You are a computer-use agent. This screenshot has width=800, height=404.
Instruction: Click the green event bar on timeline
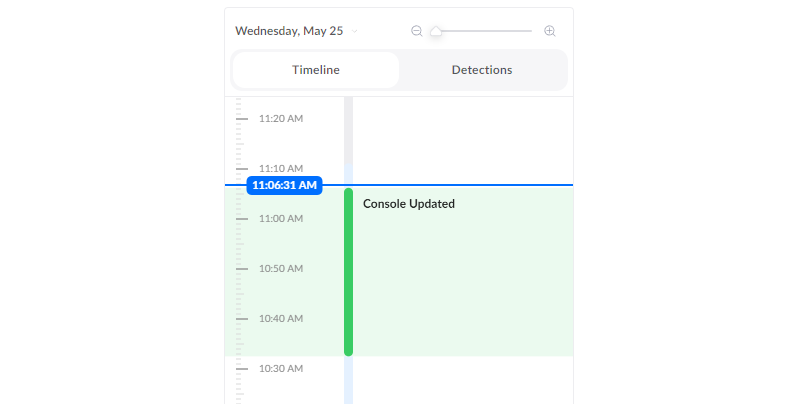coord(348,272)
